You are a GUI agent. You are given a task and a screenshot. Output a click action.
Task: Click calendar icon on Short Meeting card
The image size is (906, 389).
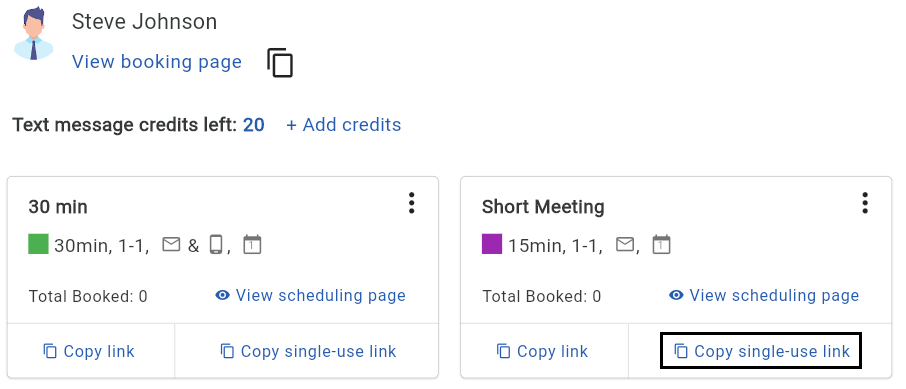coord(662,244)
